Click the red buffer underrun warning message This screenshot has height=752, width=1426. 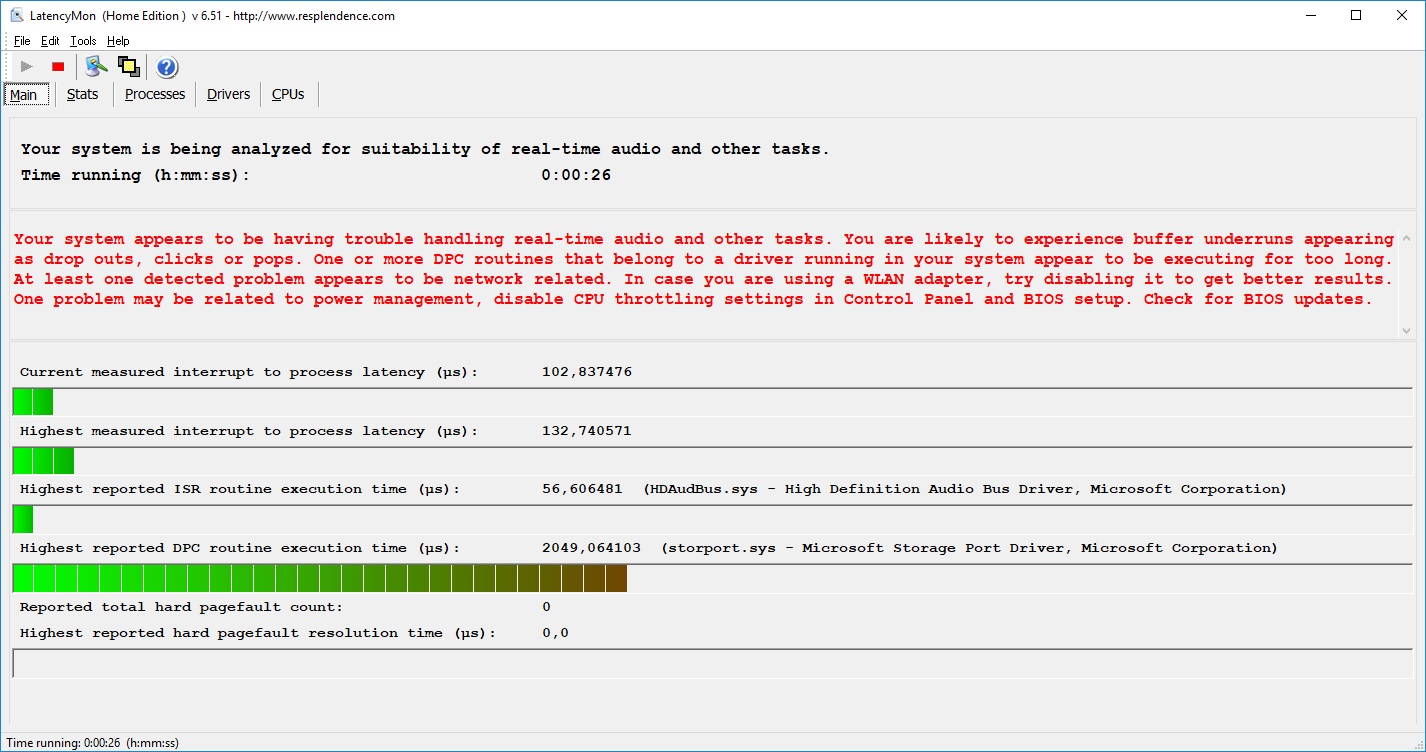[703, 269]
